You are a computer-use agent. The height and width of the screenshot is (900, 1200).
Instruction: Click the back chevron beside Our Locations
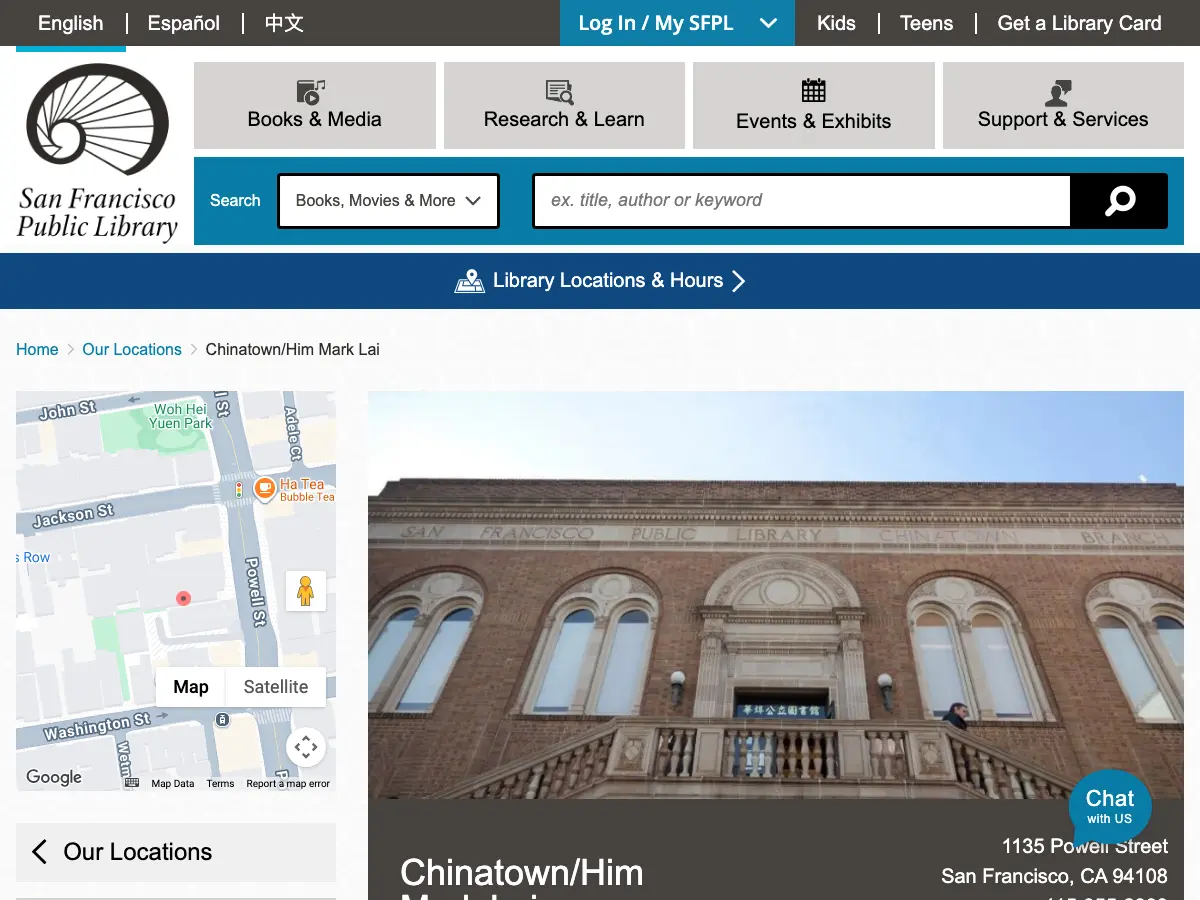39,852
